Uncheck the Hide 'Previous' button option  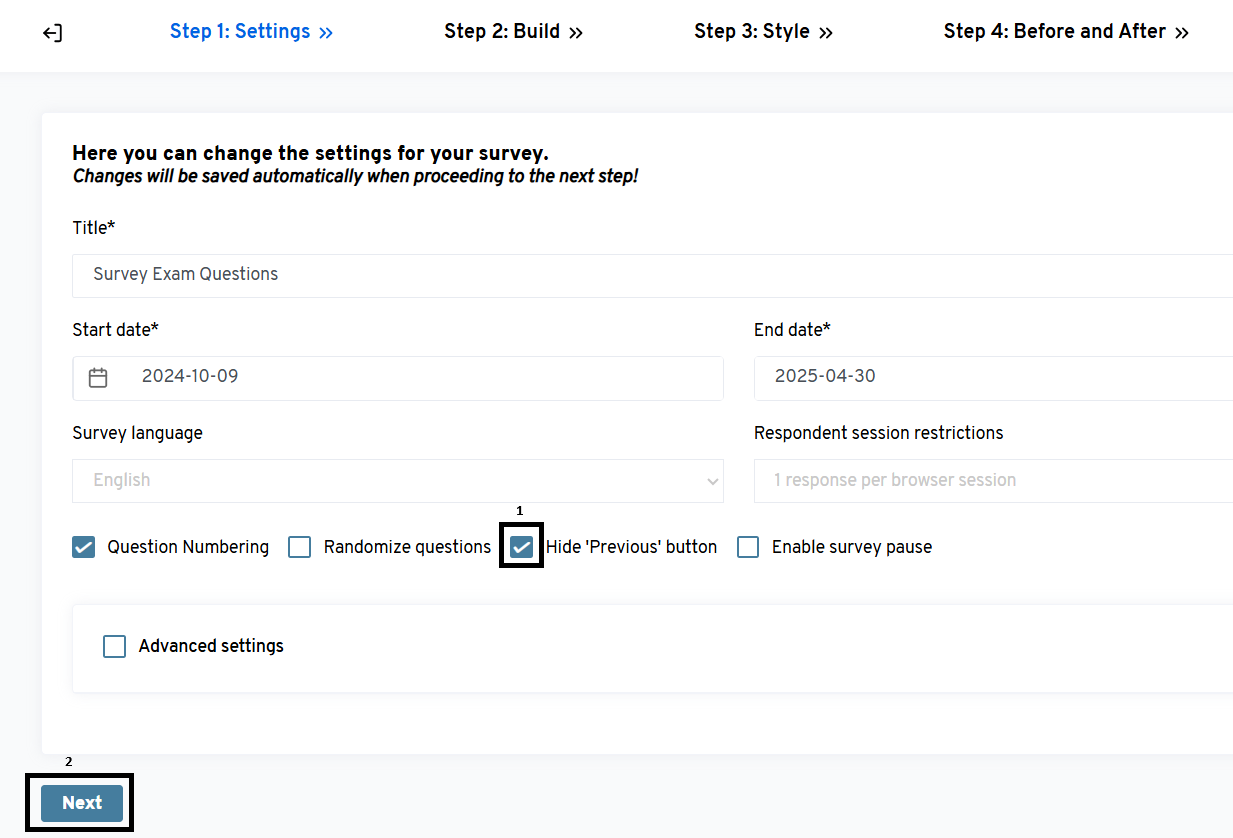pos(522,548)
